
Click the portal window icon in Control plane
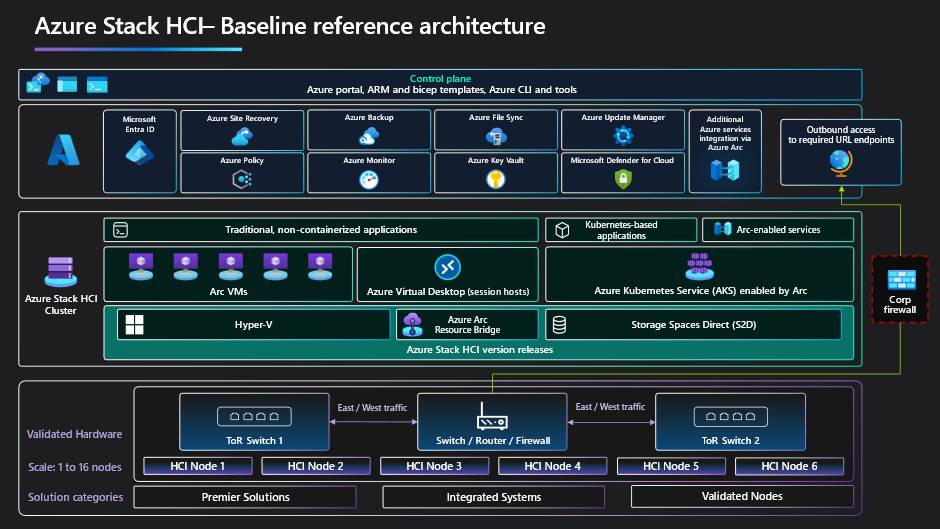pos(67,85)
